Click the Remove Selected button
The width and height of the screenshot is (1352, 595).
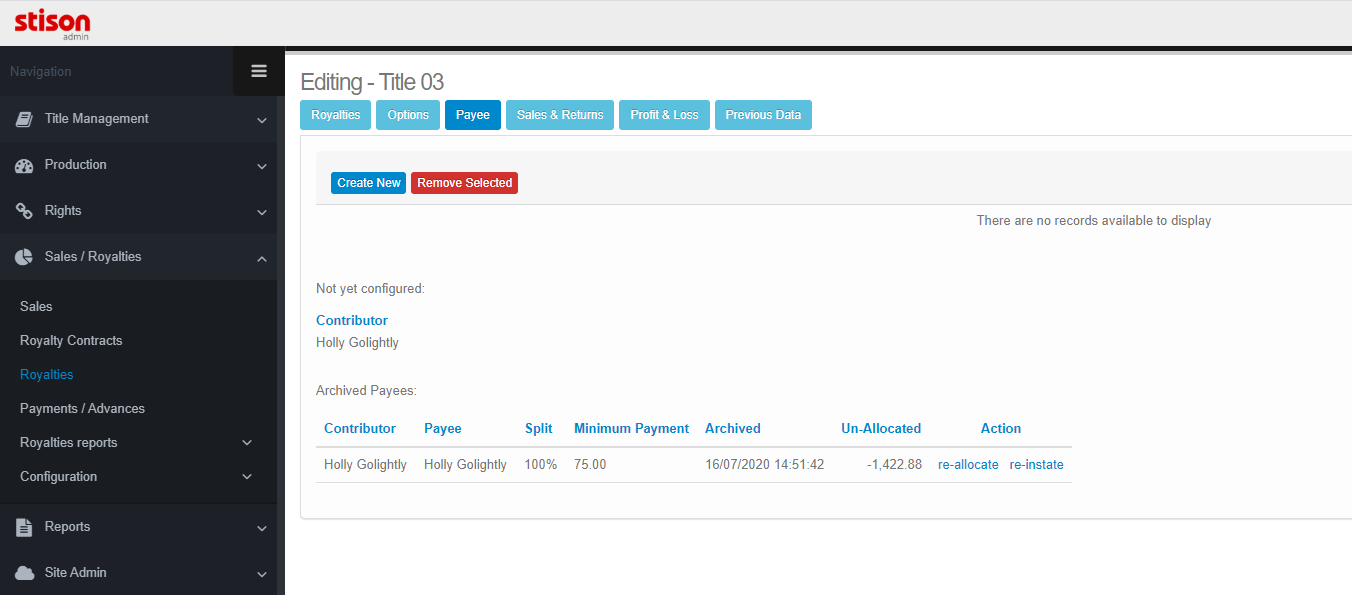464,183
